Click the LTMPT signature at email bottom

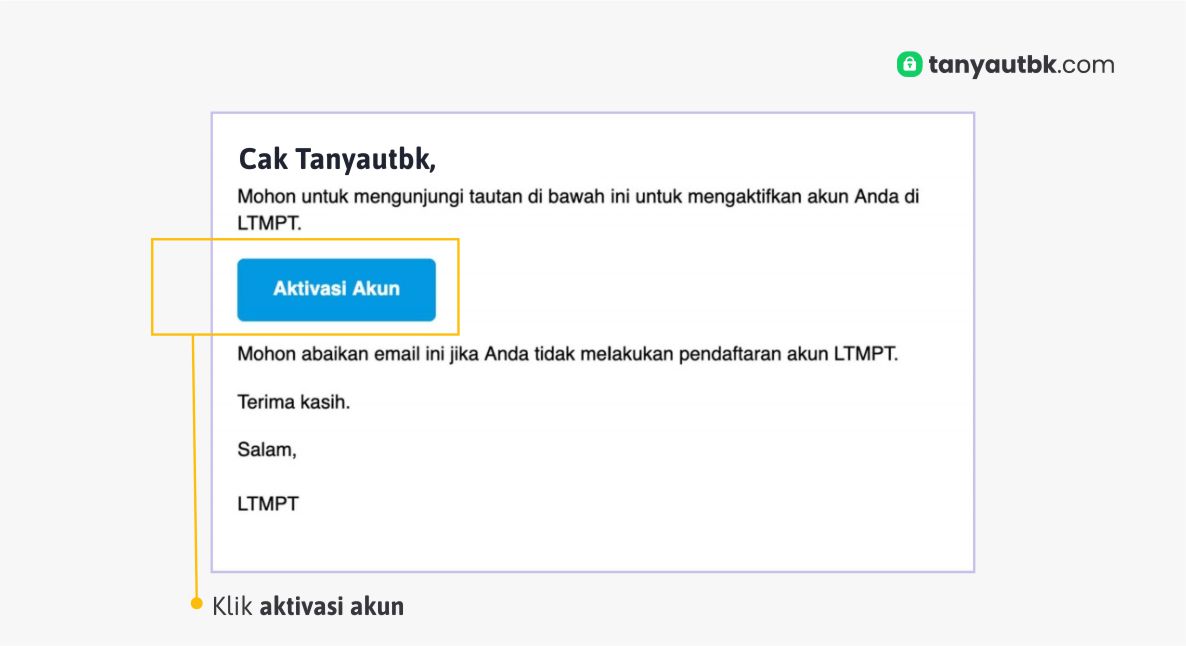(x=268, y=504)
